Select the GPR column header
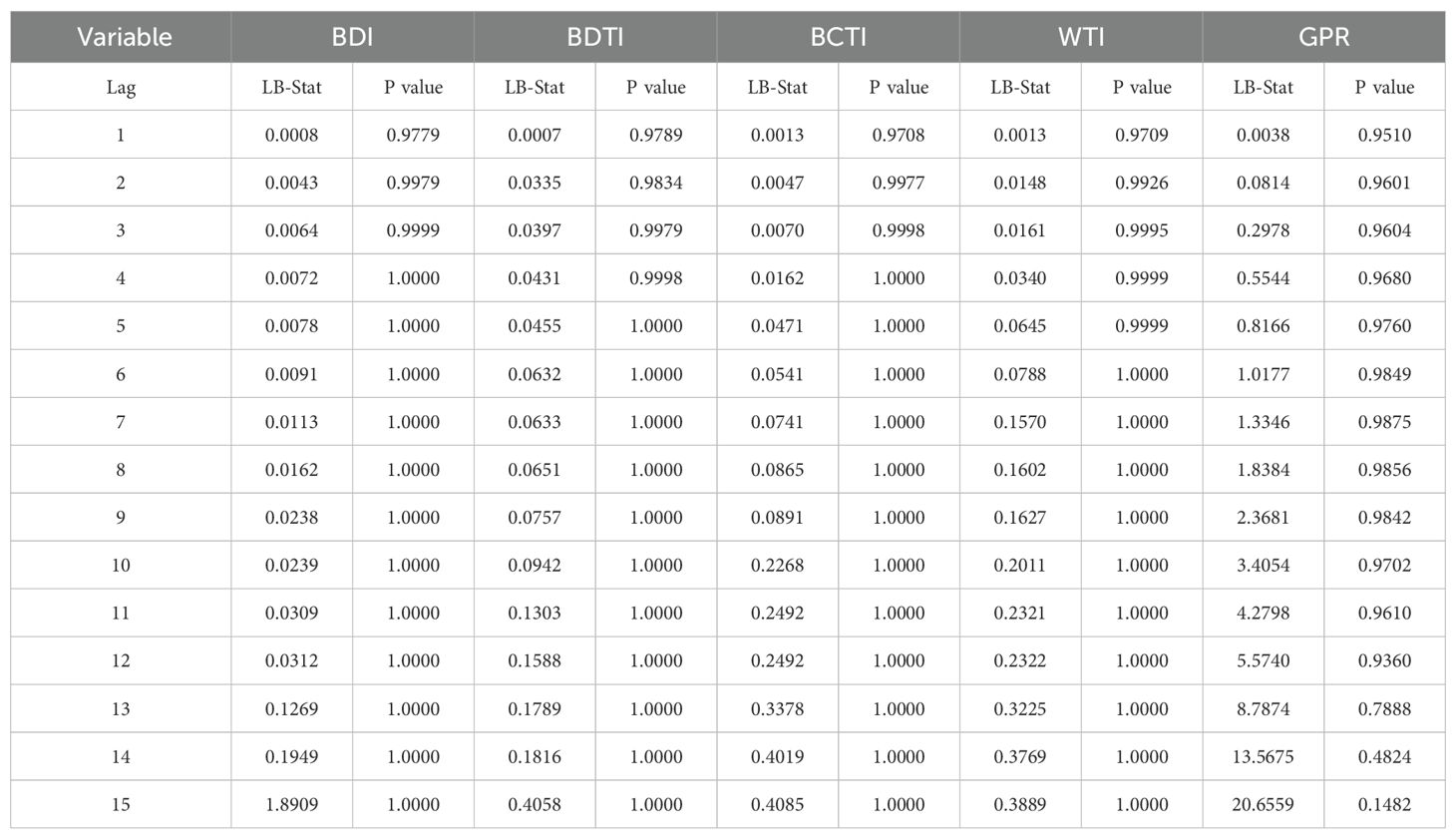 pos(1323,37)
